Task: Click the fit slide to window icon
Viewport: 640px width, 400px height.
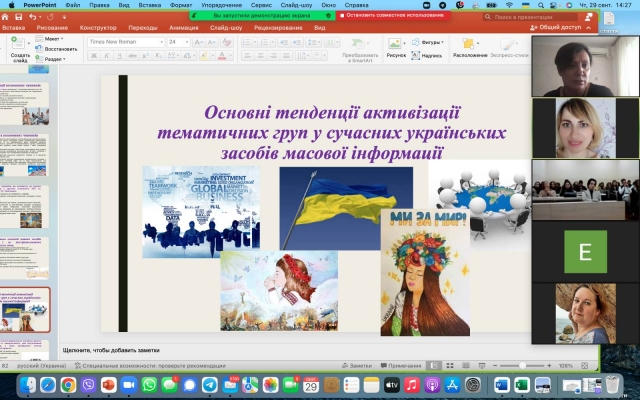Action: click(584, 365)
